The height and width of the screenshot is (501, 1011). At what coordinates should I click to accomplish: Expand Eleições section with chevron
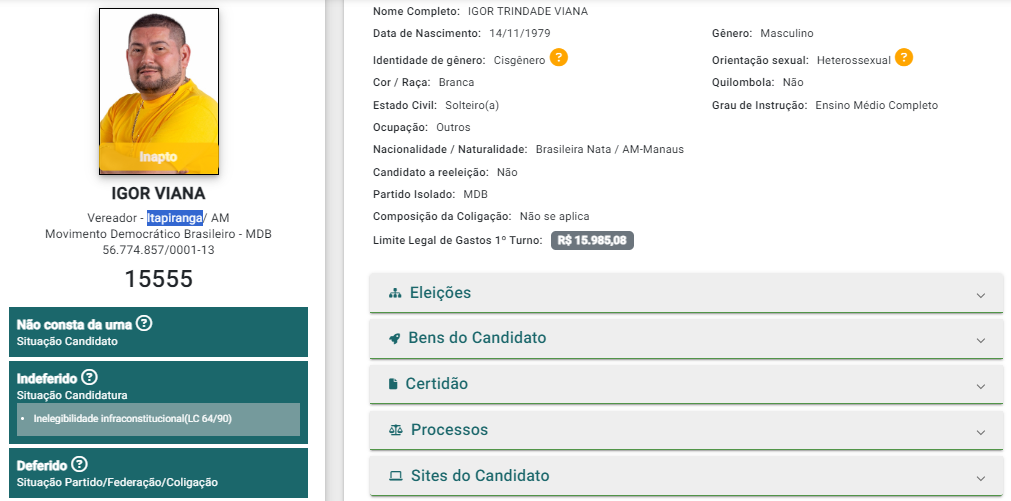click(981, 295)
